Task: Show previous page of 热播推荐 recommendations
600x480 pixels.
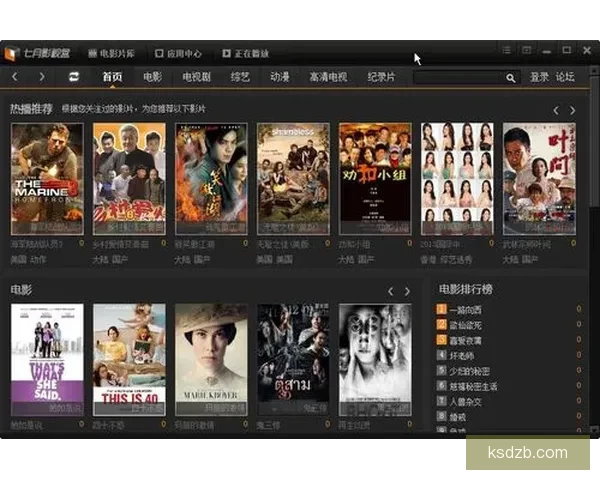Action: pyautogui.click(x=556, y=110)
